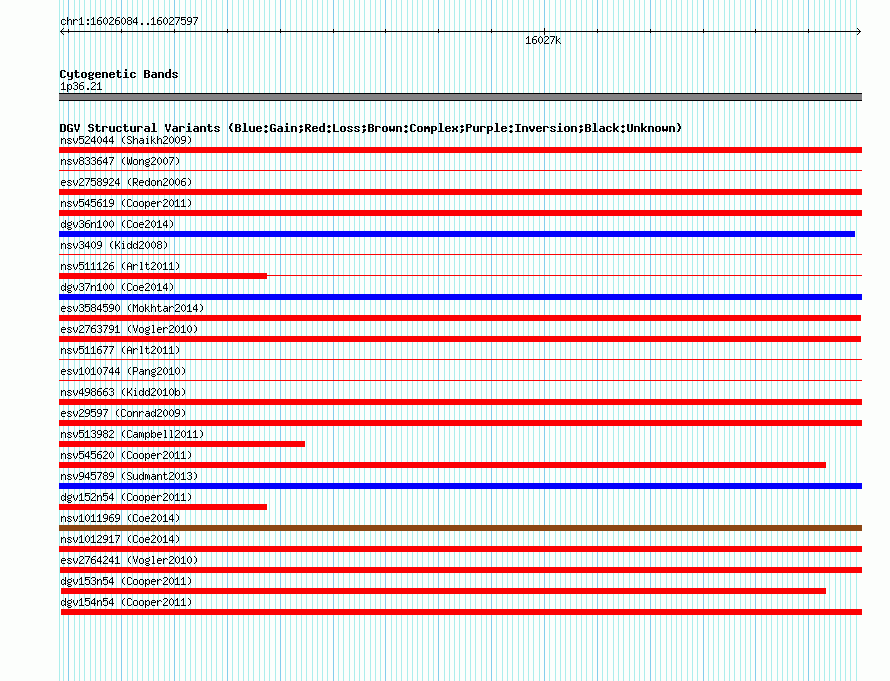Click the thin red line under esv1010744
The image size is (890, 681).
(x=460, y=380)
